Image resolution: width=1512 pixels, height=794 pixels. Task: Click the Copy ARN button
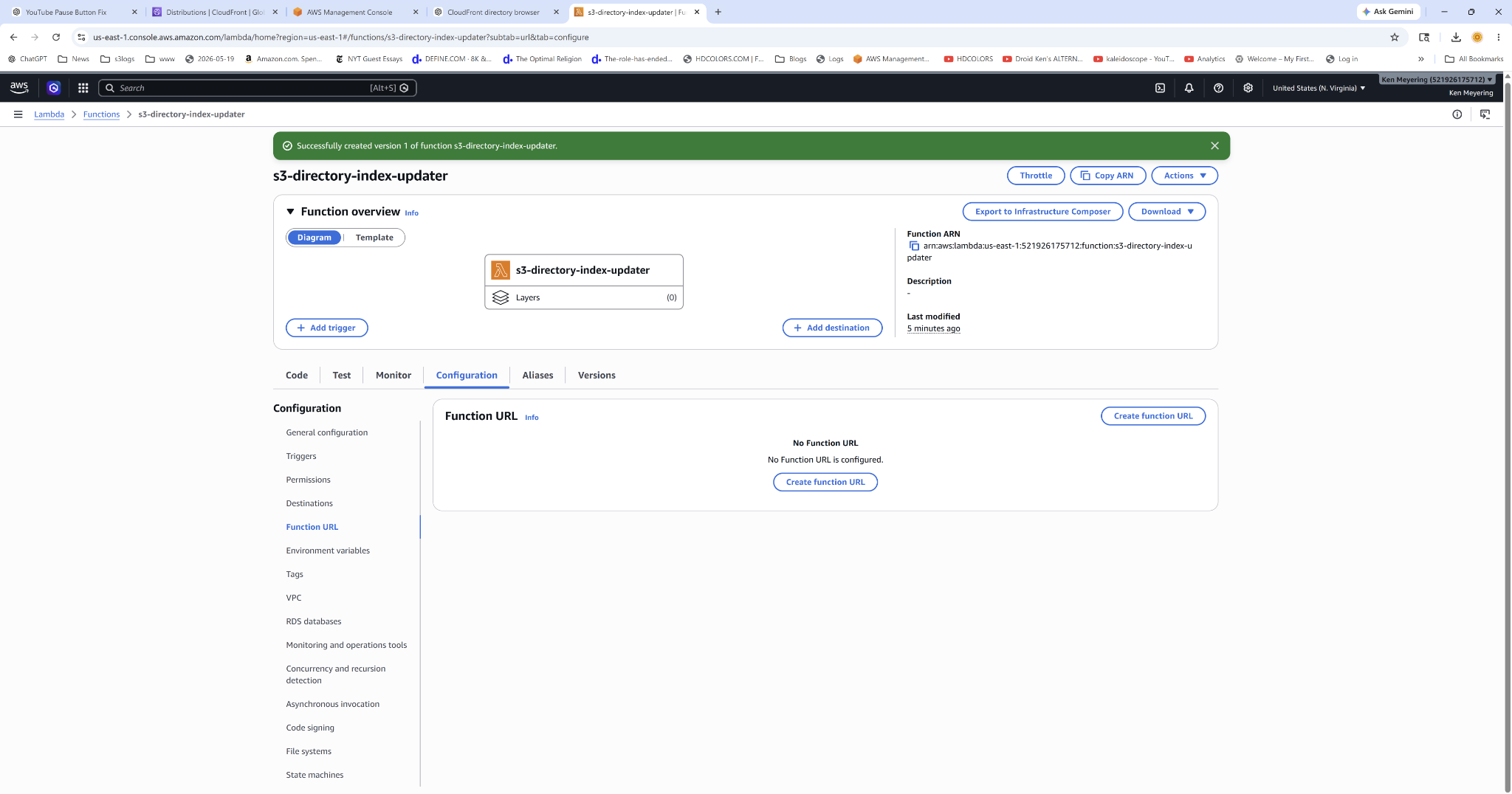(1107, 176)
